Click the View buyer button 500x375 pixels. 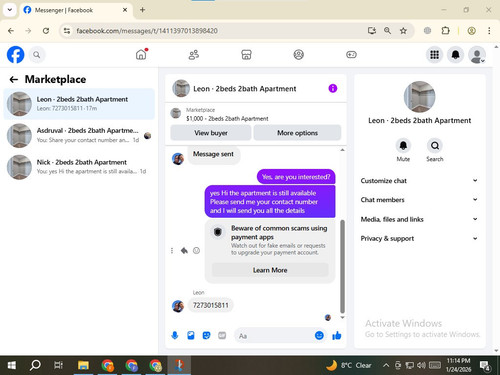click(211, 133)
